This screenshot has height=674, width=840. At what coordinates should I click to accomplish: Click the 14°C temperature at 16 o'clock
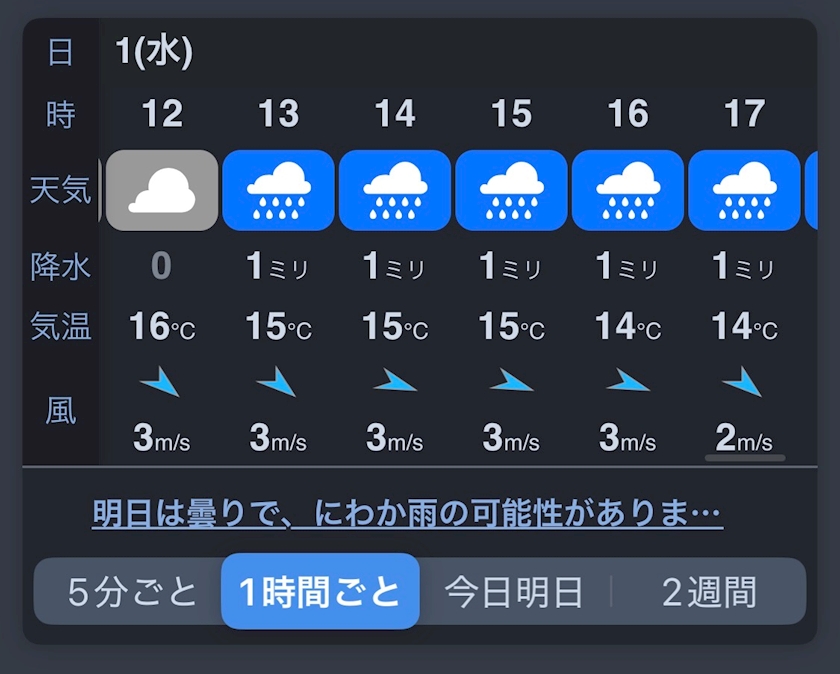tap(628, 327)
